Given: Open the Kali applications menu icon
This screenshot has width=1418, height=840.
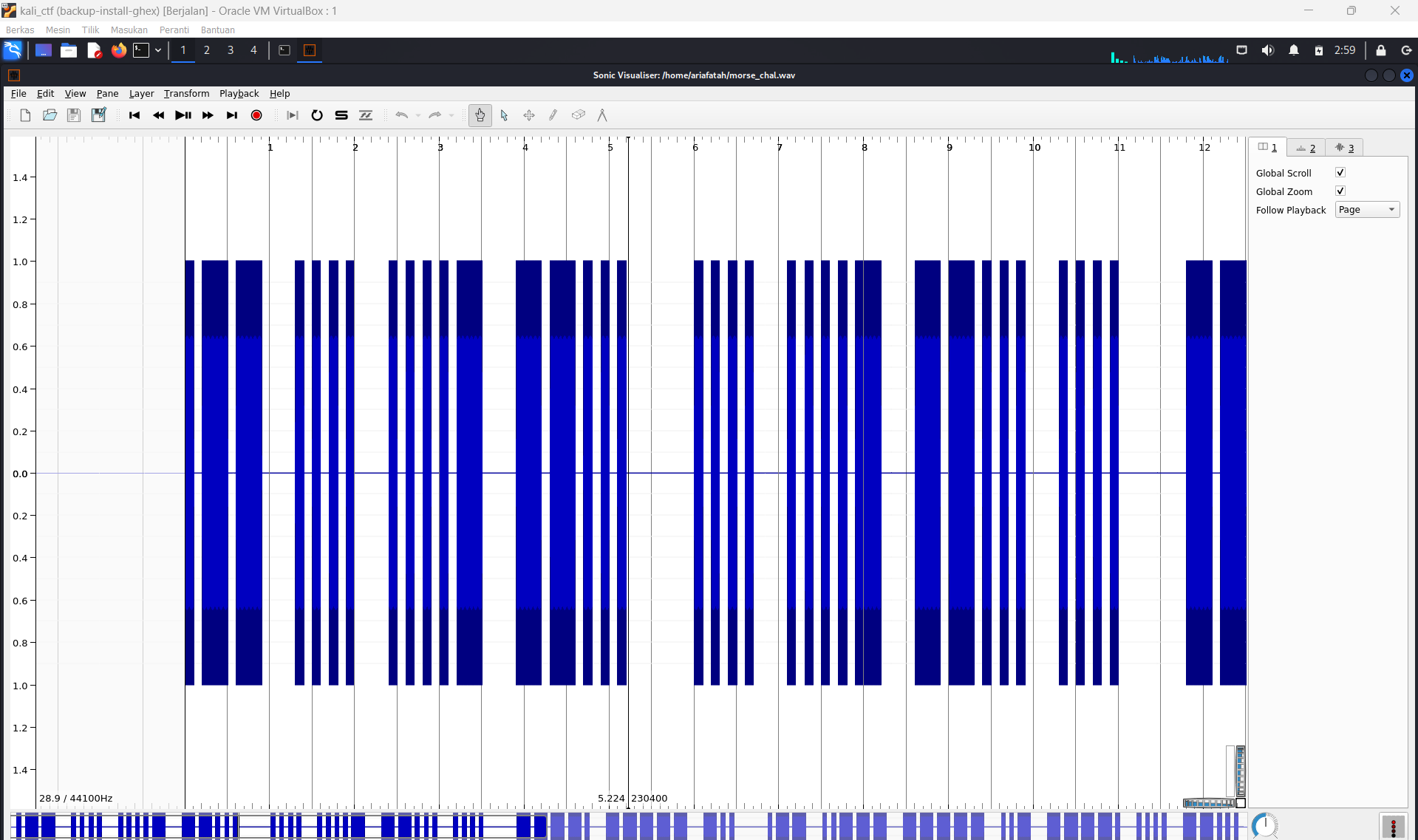Looking at the screenshot, I should (x=13, y=50).
